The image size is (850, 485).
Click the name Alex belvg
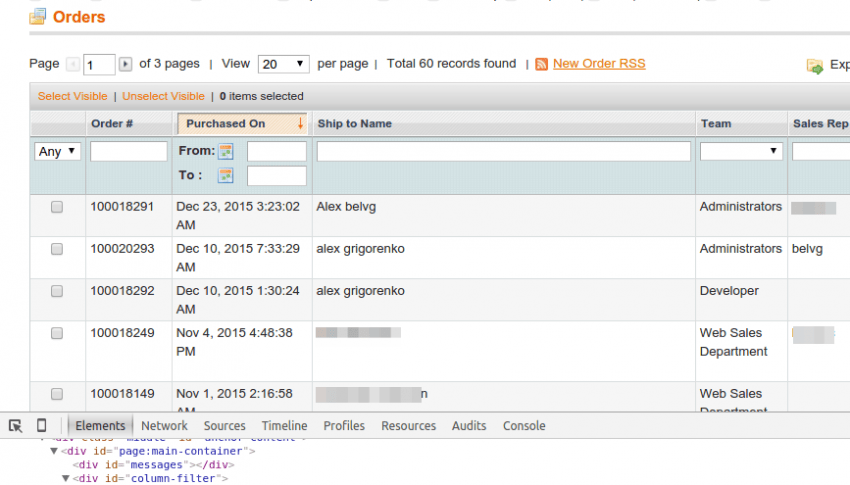tap(346, 207)
